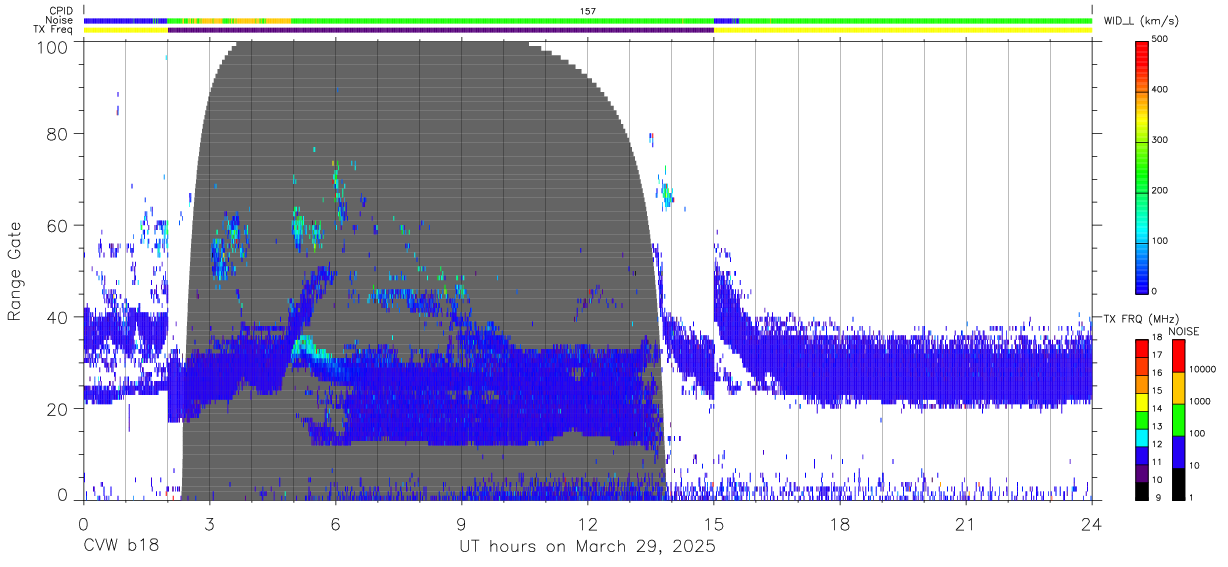Click the 0 tick on WID color bar
The height and width of the screenshot is (567, 1228).
point(1155,291)
